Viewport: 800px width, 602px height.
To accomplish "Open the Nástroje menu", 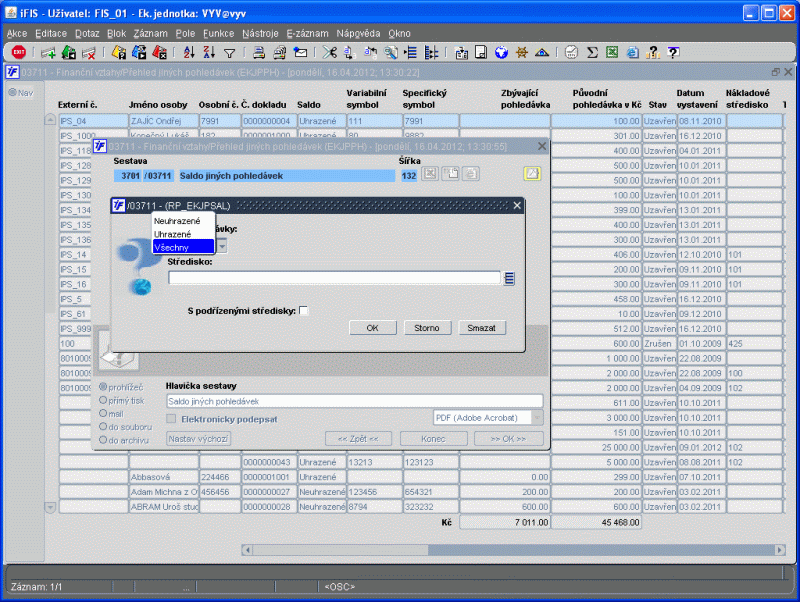I will tap(260, 34).
